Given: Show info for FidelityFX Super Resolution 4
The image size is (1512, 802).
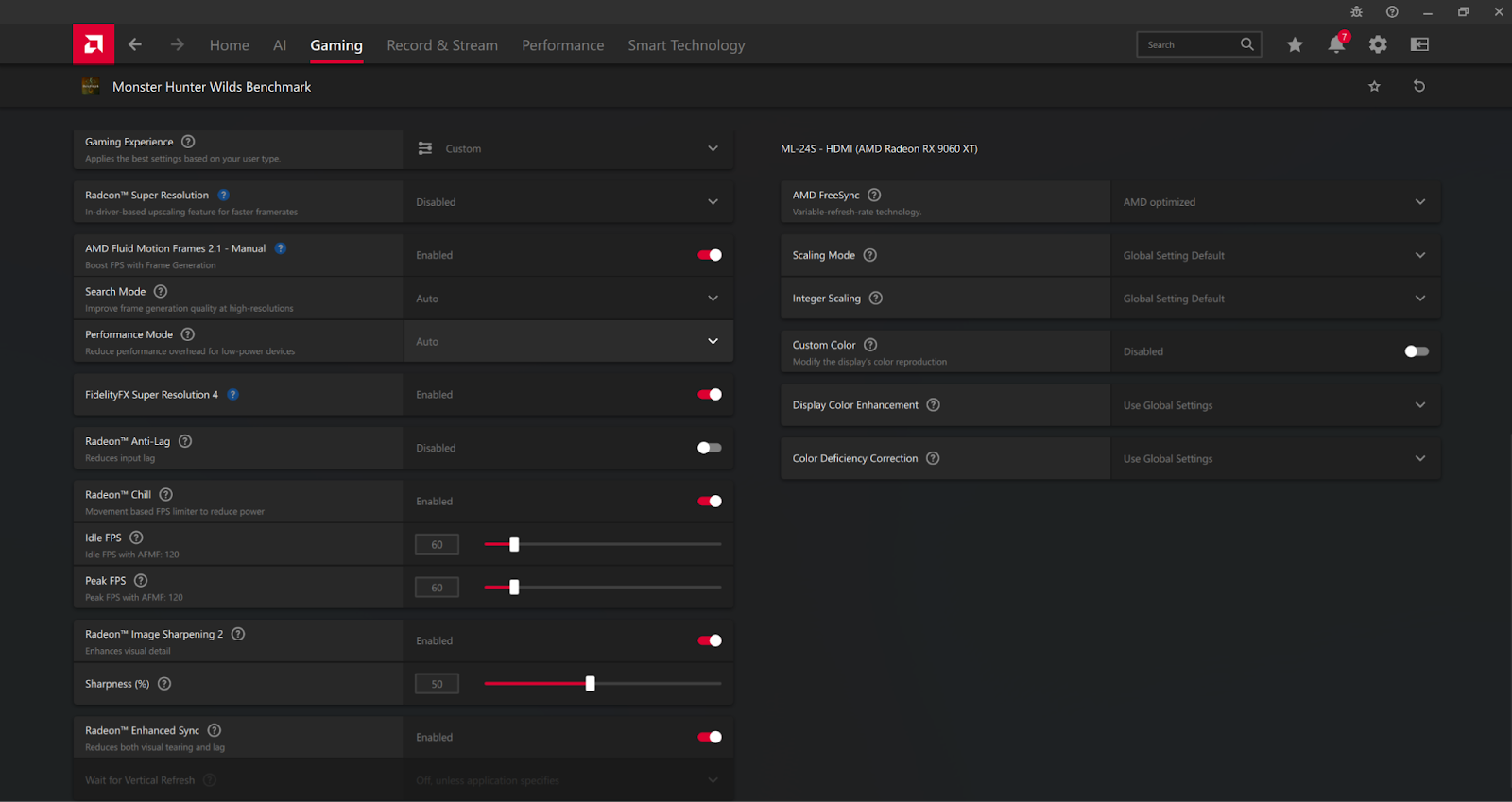Looking at the screenshot, I should coord(233,395).
